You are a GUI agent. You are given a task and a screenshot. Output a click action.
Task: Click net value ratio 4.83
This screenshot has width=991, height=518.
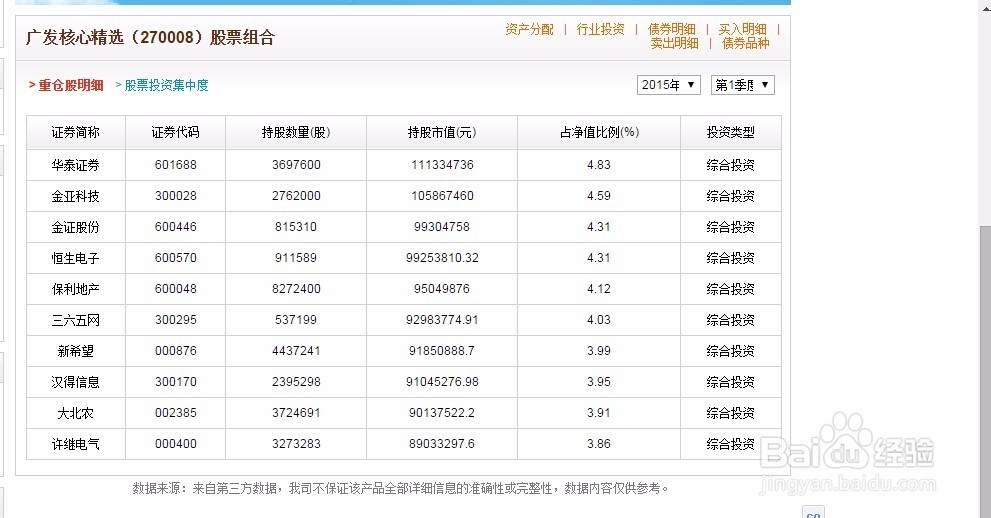599,165
